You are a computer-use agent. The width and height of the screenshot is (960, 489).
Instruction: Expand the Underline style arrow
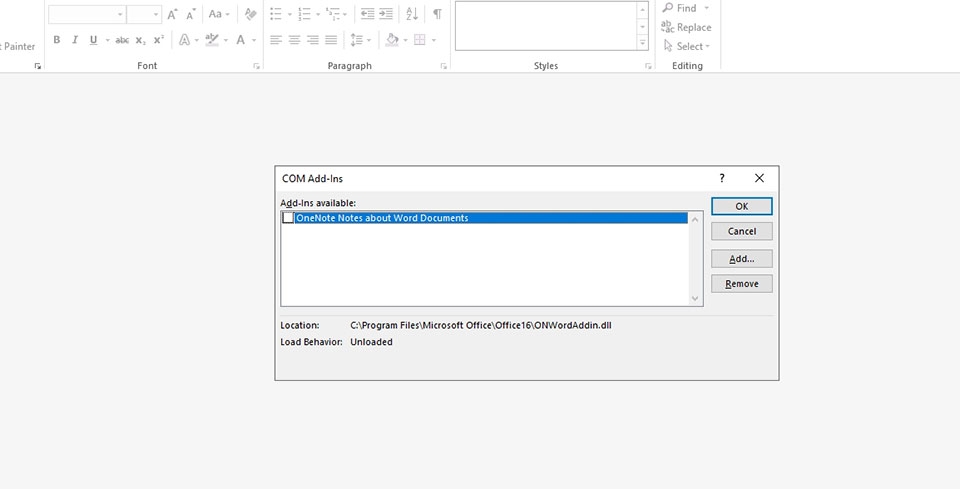107,40
